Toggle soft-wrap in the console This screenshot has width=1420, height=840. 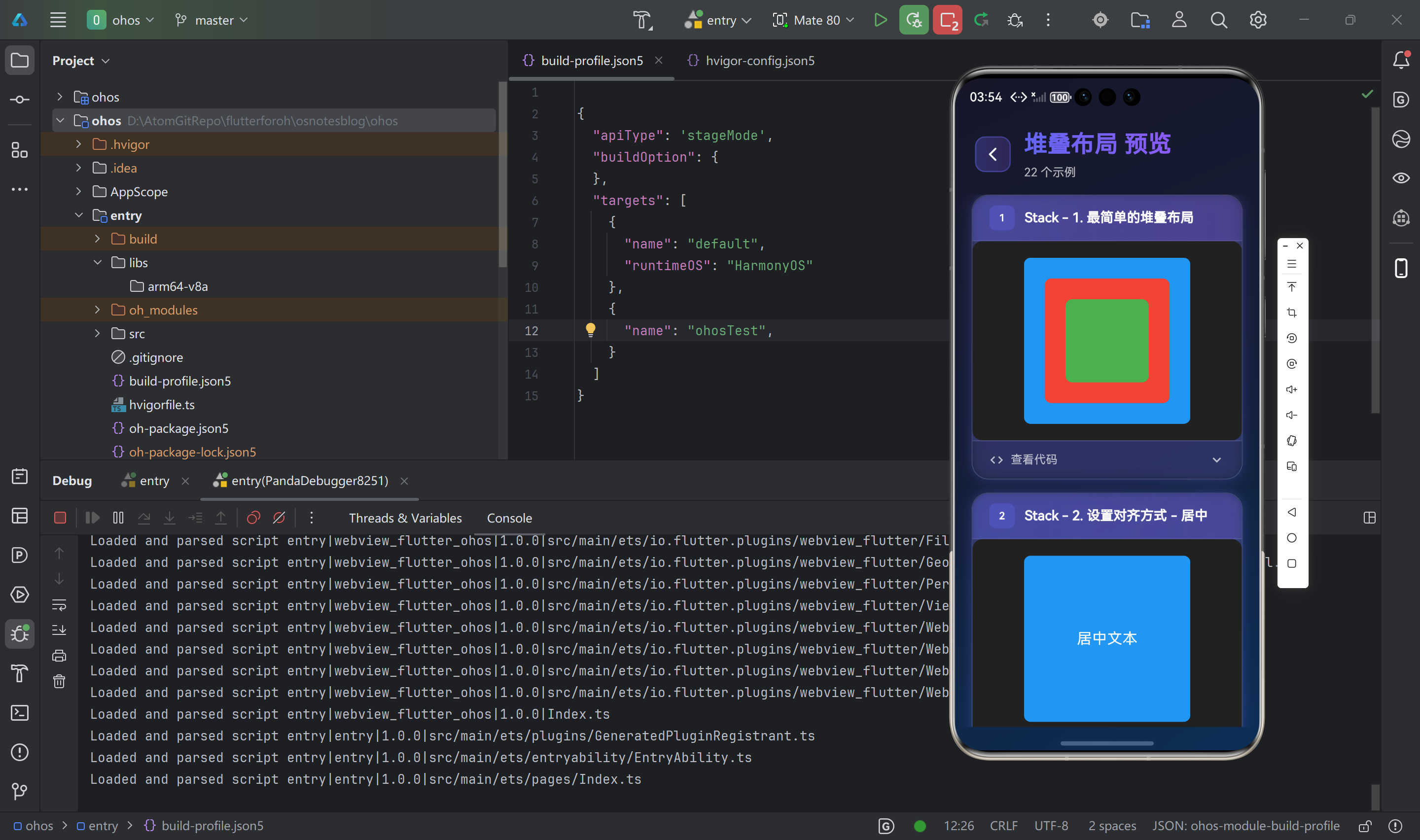click(x=59, y=604)
